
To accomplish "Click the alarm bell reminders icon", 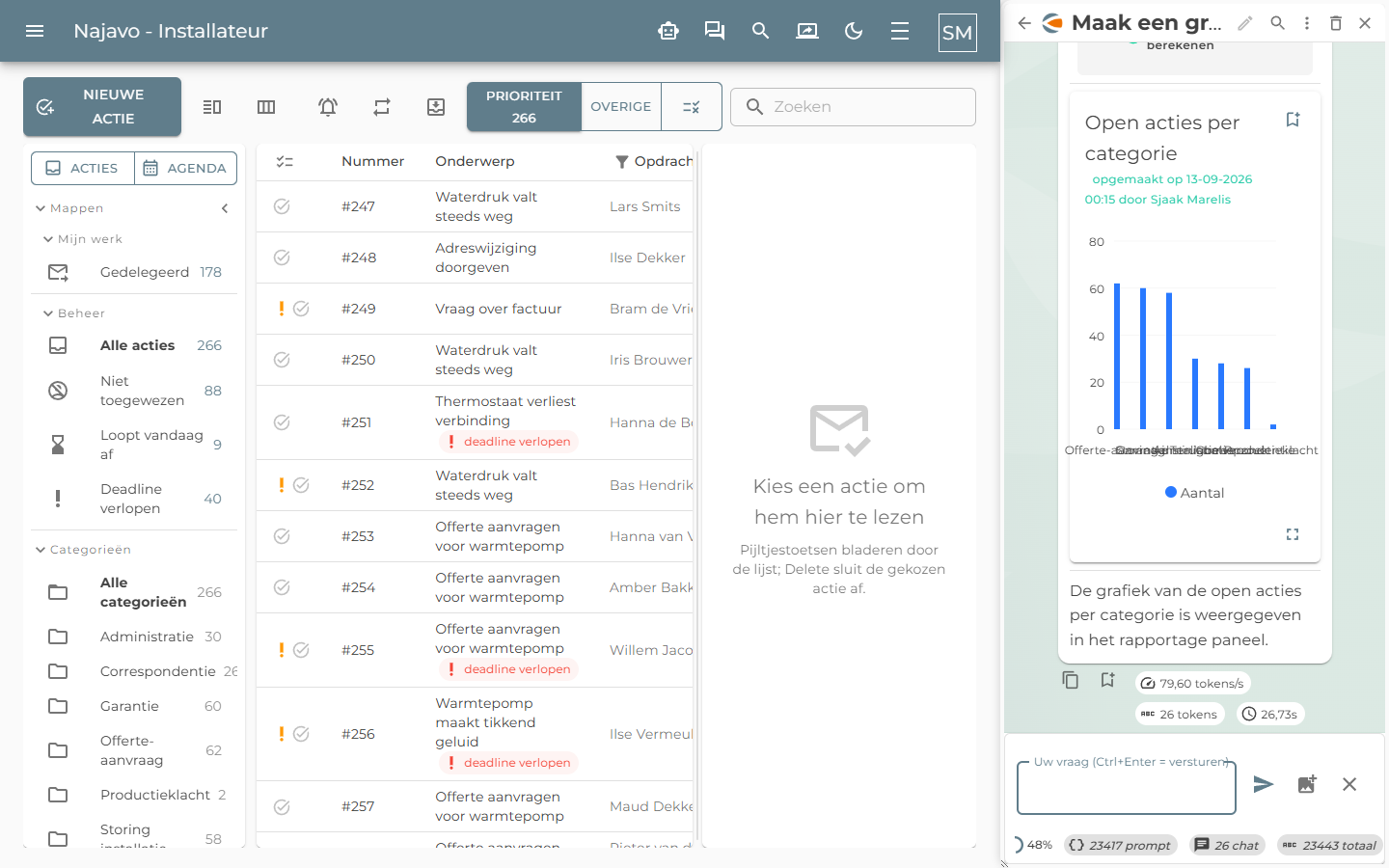I will tap(328, 107).
